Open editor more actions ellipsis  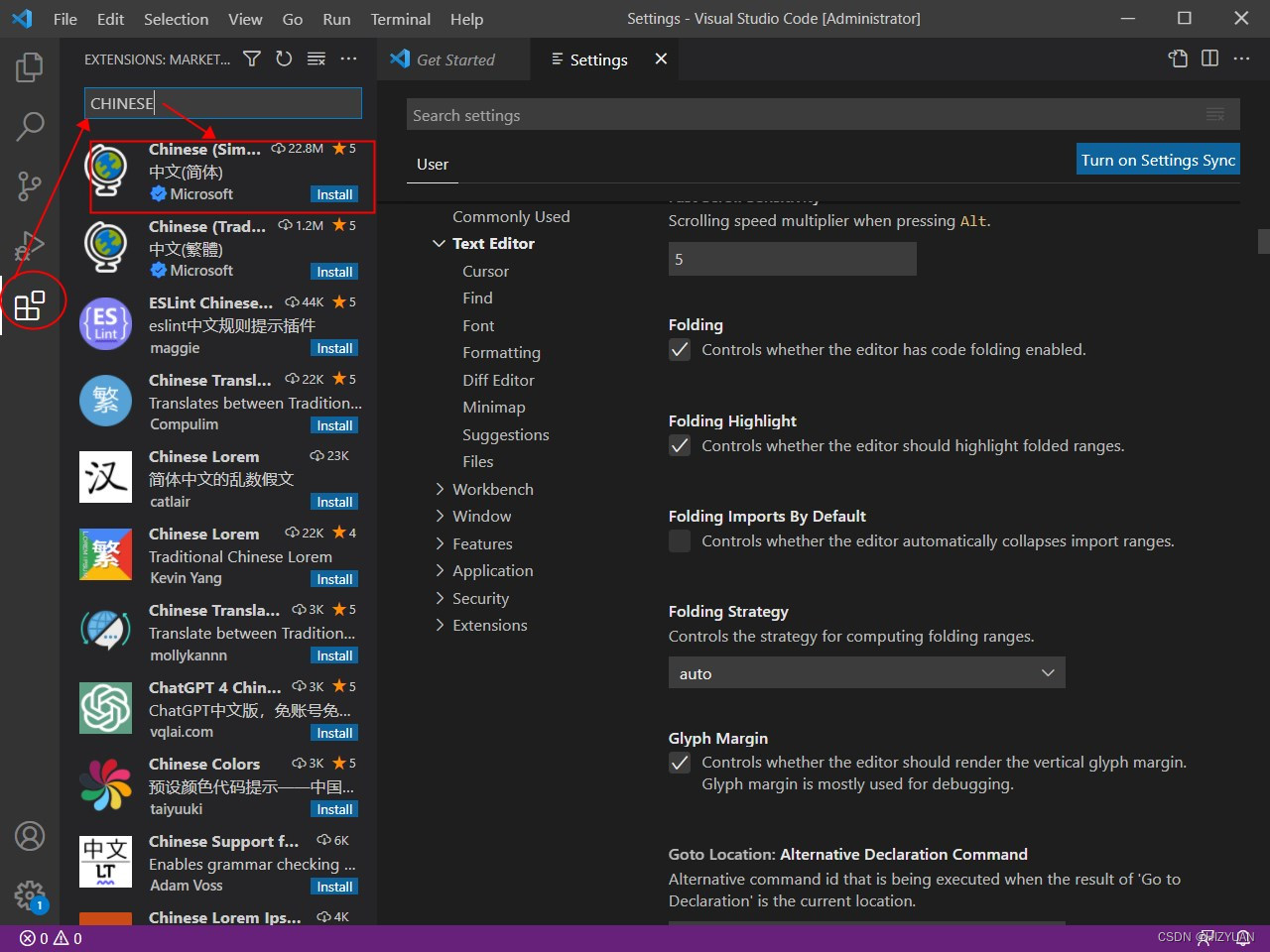pos(1241,59)
